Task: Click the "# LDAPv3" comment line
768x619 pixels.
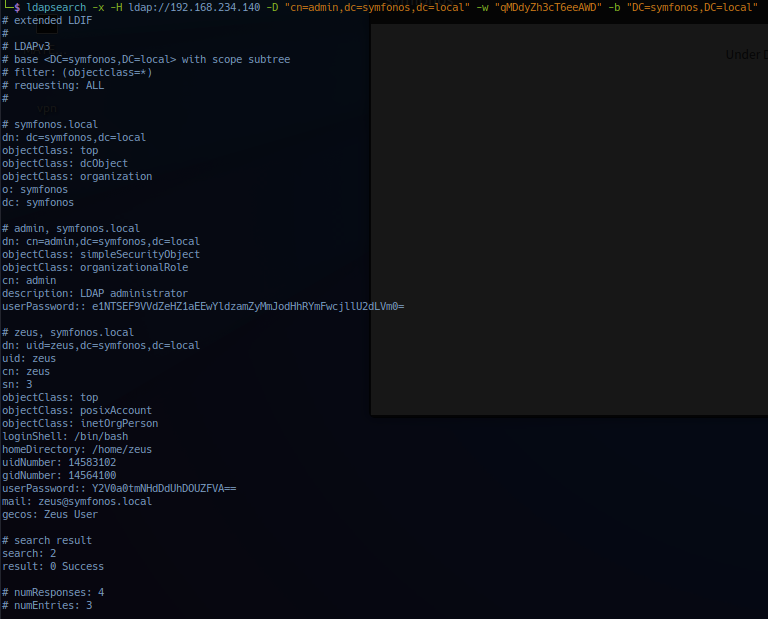Action: [31, 46]
